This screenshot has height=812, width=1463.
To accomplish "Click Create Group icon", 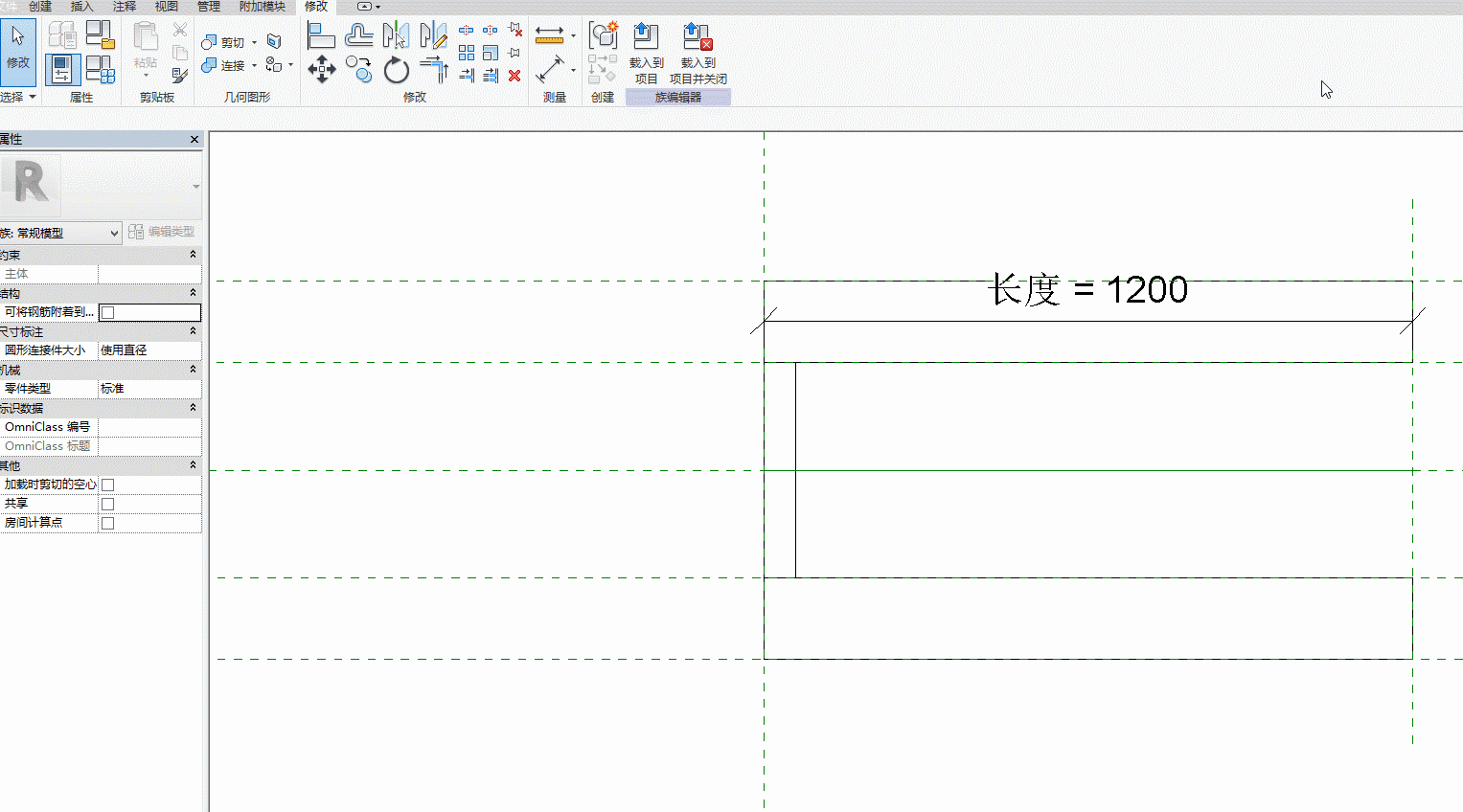I will pyautogui.click(x=603, y=35).
